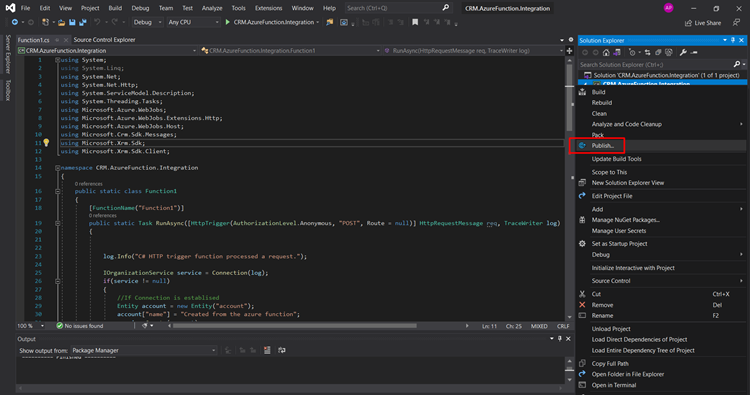
Task: Click the user account avatar
Action: pyautogui.click(x=668, y=8)
